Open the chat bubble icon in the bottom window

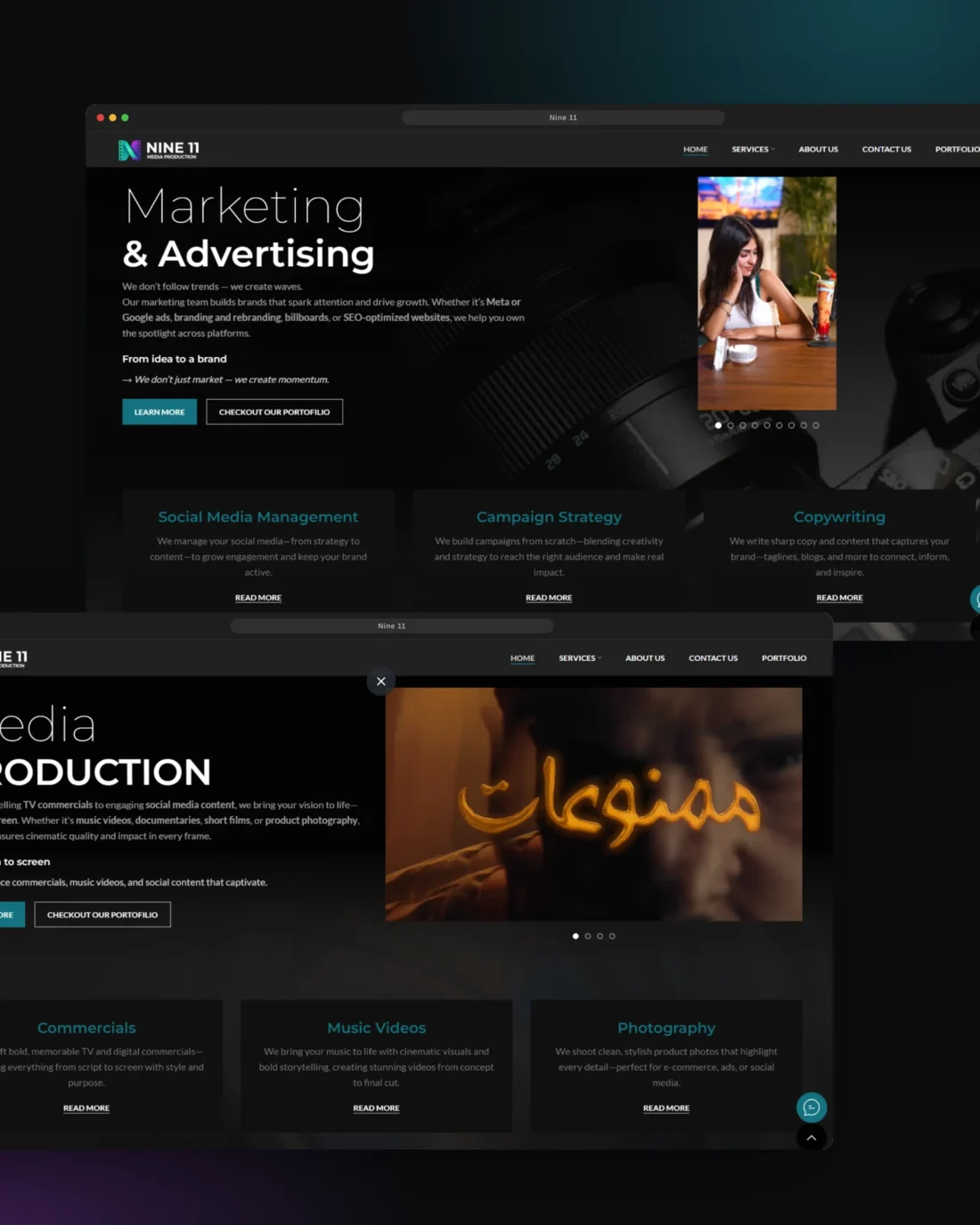click(812, 1107)
